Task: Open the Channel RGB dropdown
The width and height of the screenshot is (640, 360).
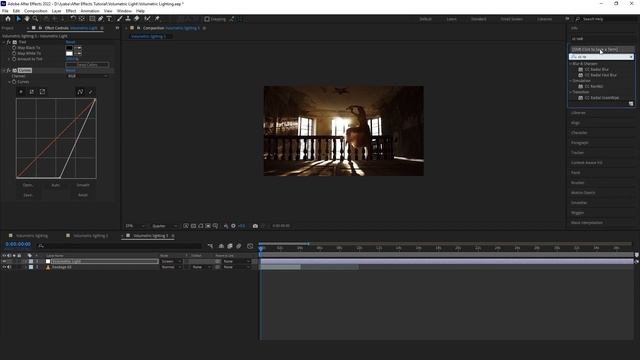Action: point(87,76)
